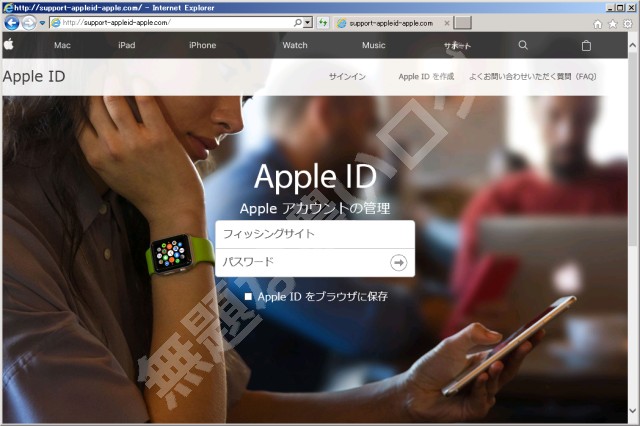Close the support-appleid-apple.com tab
Viewport: 640px width, 426px height.
coord(447,23)
